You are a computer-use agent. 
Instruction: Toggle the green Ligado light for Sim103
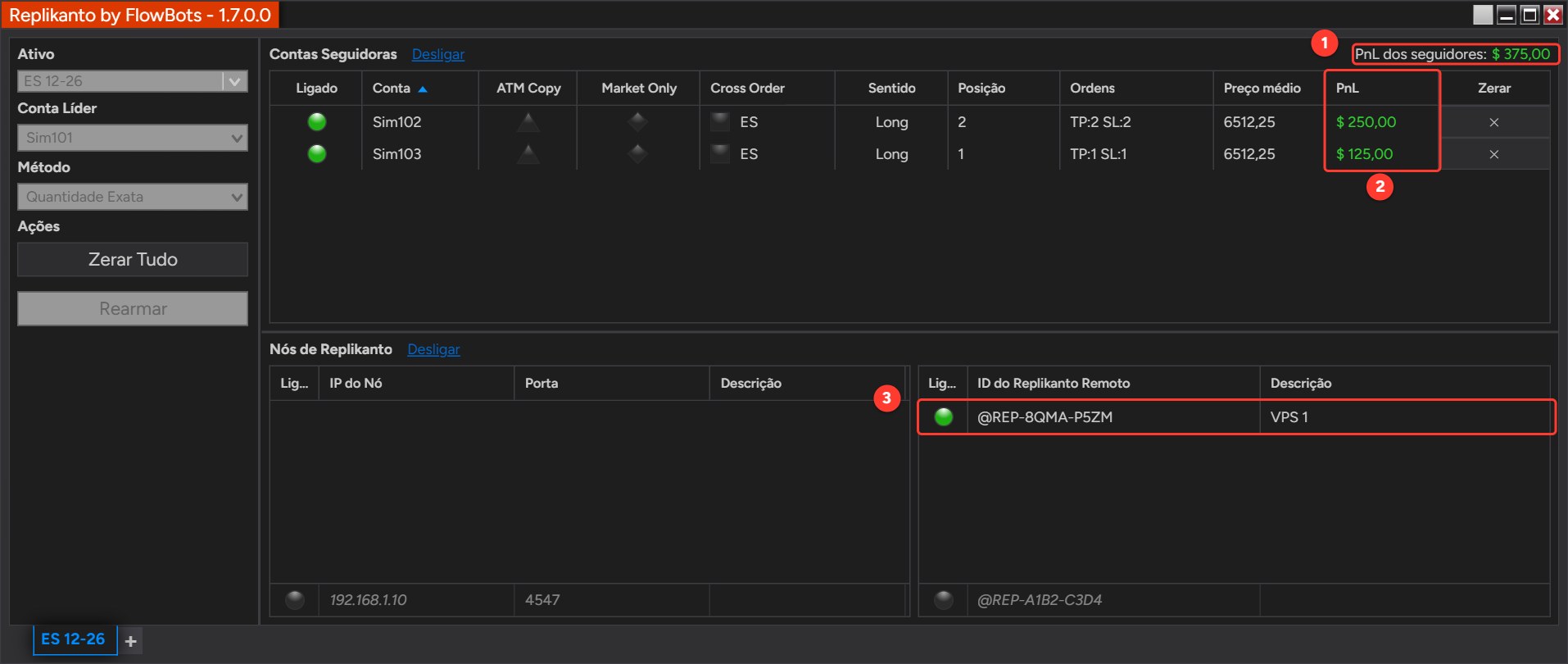317,154
